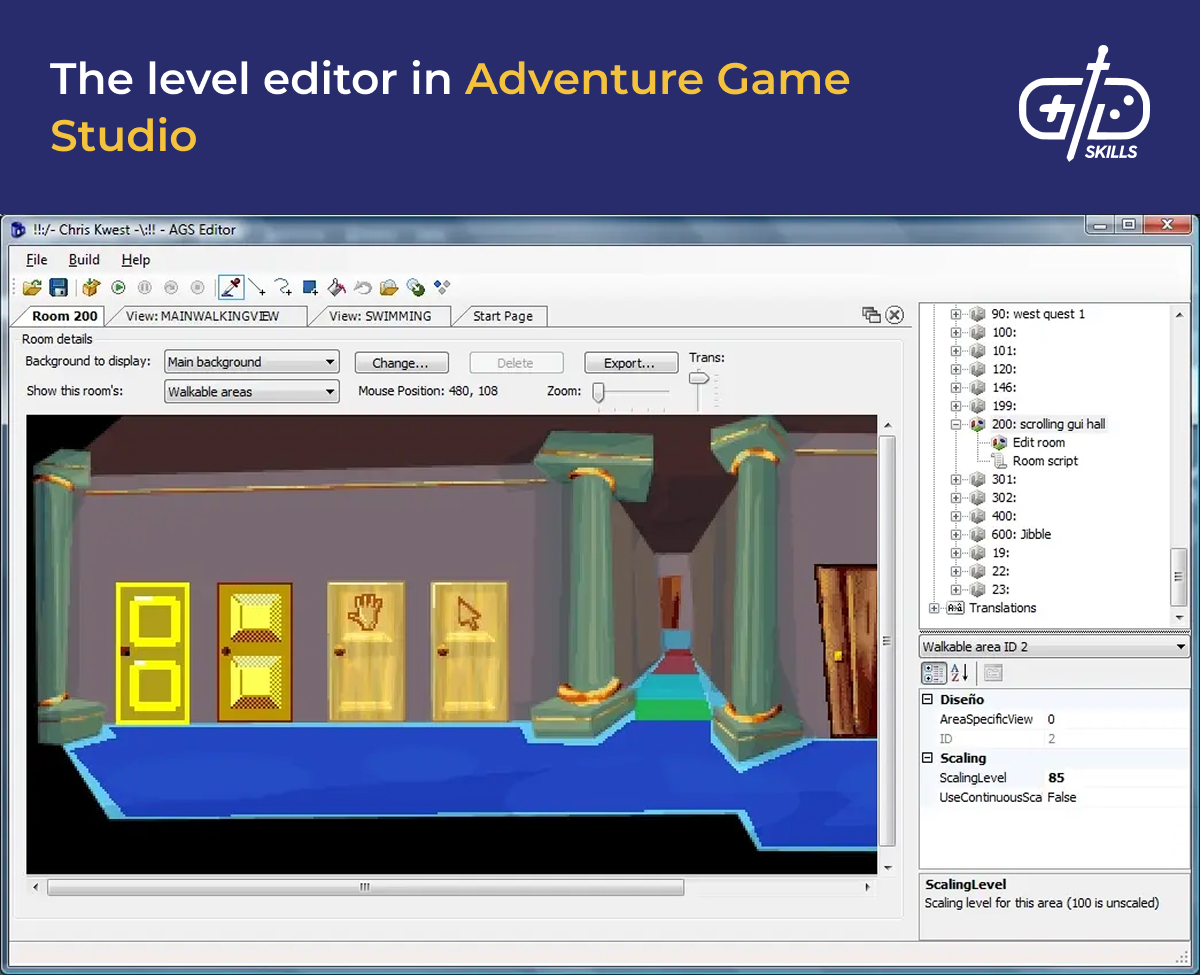Activate the filled Rectangle tool
This screenshot has width=1200, height=975.
pos(307,287)
